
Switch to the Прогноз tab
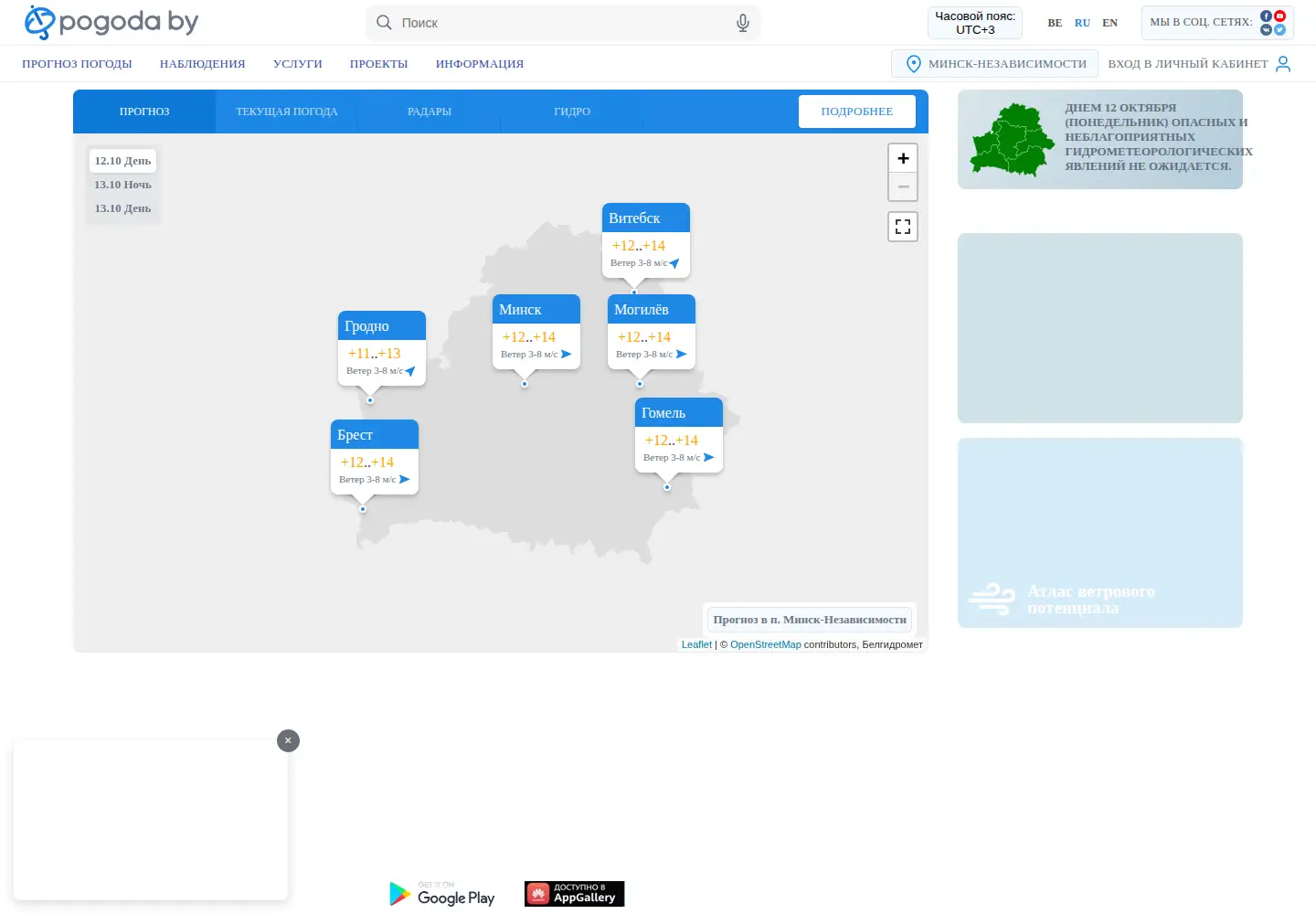tap(144, 112)
